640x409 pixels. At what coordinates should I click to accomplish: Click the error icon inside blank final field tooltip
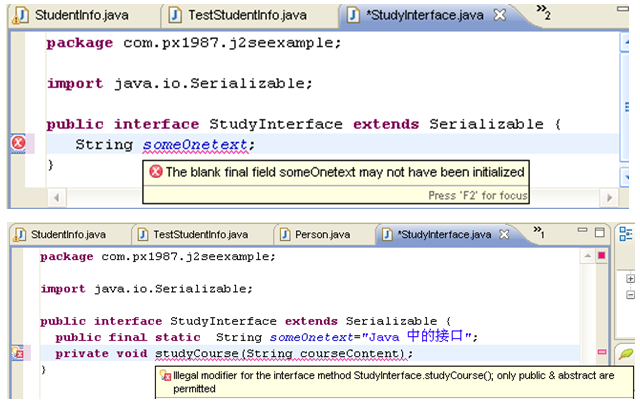156,171
